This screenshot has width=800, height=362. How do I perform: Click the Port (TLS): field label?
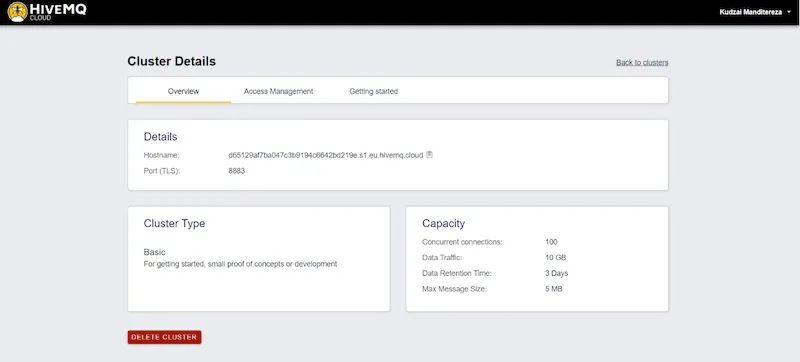(x=162, y=171)
